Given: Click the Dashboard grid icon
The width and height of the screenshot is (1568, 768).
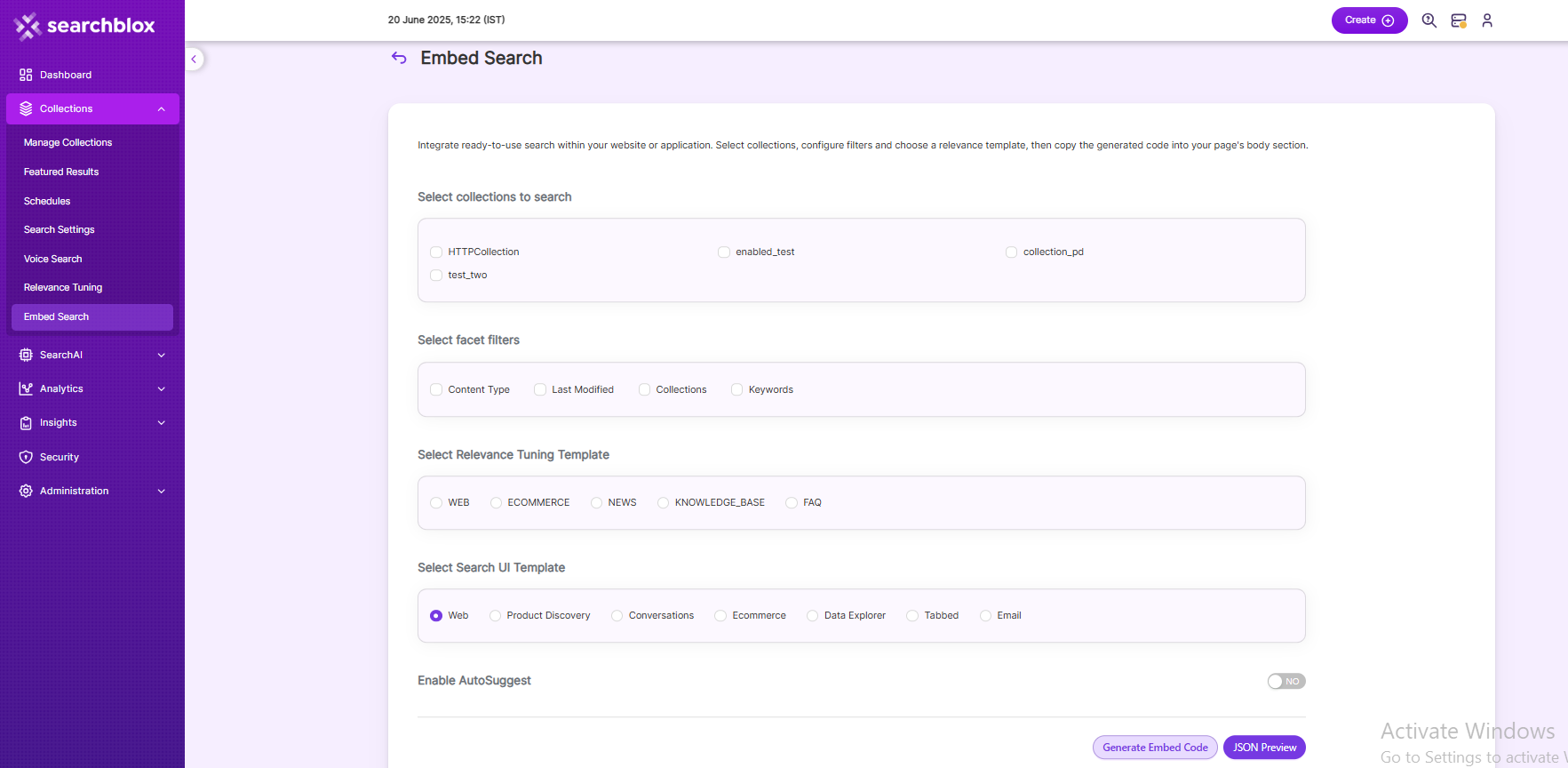Looking at the screenshot, I should 26,75.
